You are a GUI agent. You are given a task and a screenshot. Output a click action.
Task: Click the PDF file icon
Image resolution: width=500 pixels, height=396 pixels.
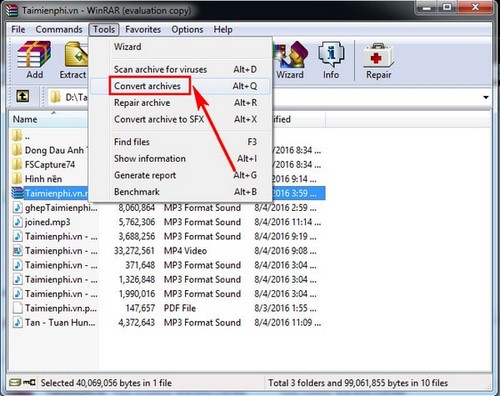pos(17,308)
